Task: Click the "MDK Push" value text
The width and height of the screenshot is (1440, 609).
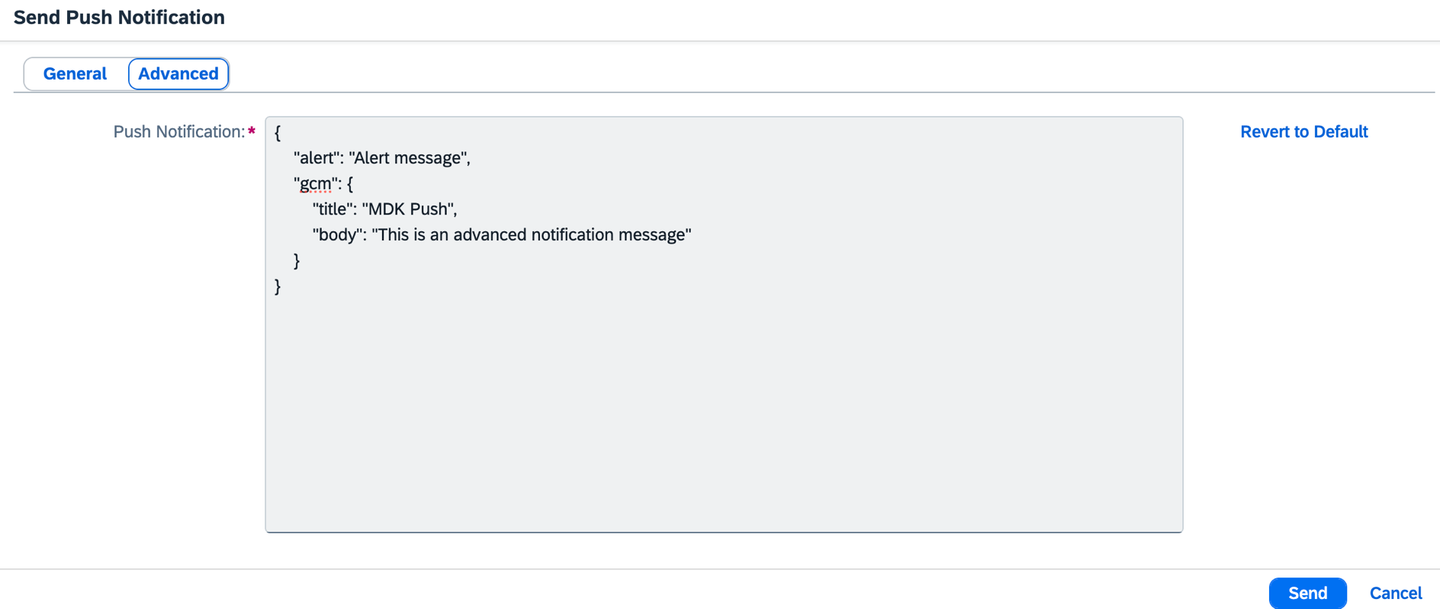Action: coord(410,210)
